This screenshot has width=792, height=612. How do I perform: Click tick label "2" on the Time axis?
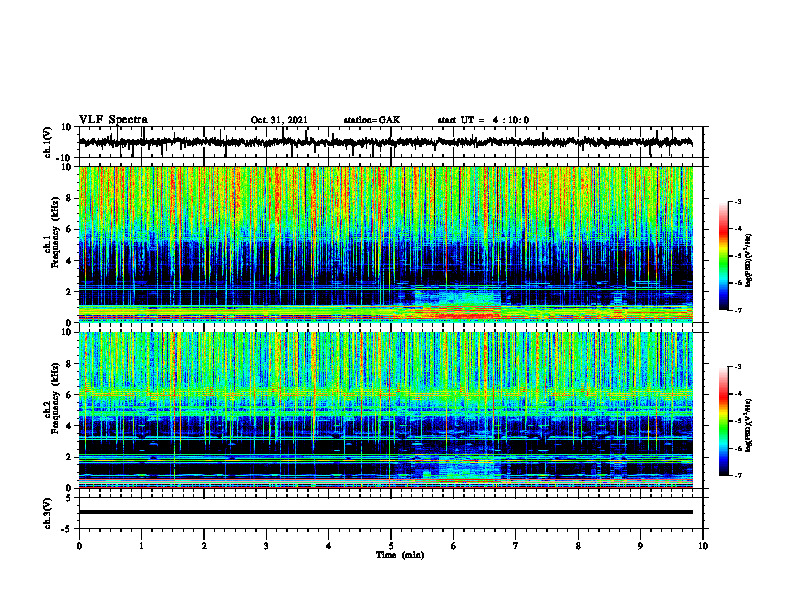click(204, 546)
